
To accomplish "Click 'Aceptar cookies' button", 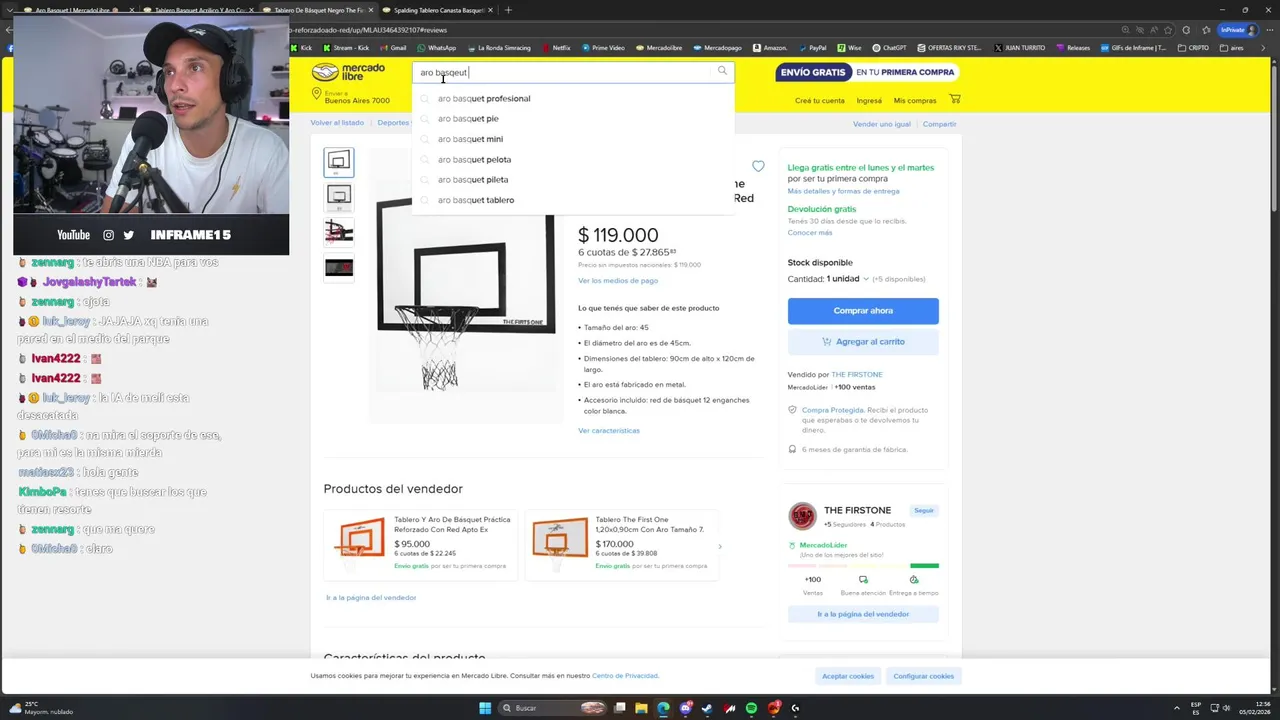I will (x=848, y=676).
